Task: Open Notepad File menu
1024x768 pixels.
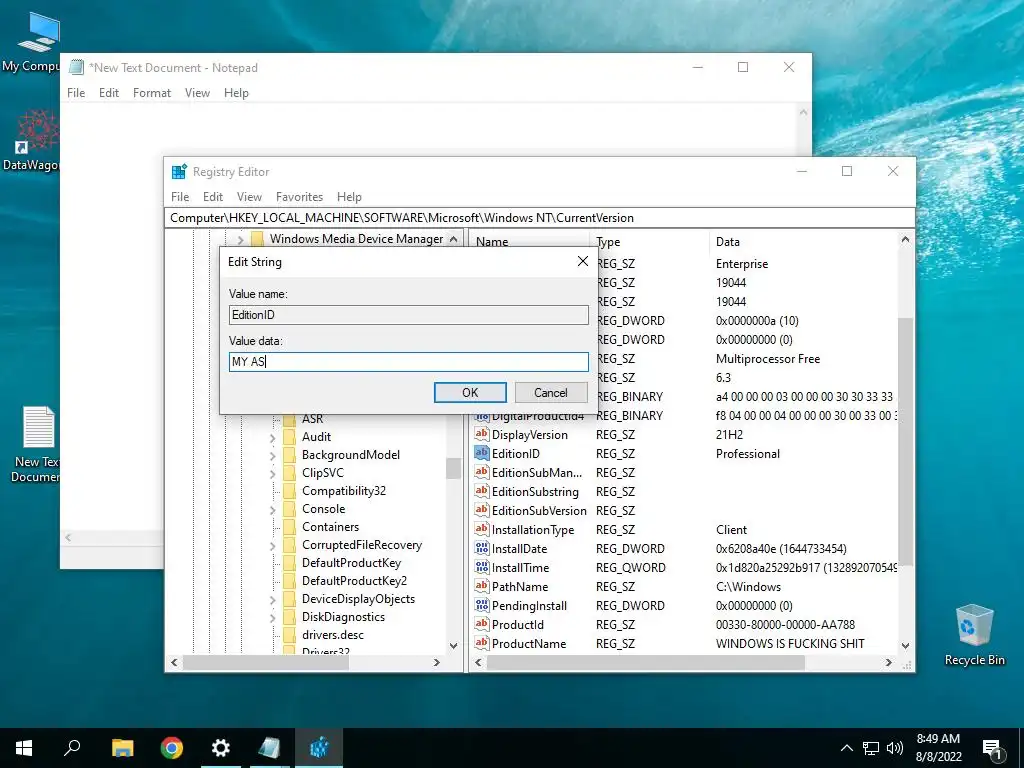Action: (x=76, y=93)
